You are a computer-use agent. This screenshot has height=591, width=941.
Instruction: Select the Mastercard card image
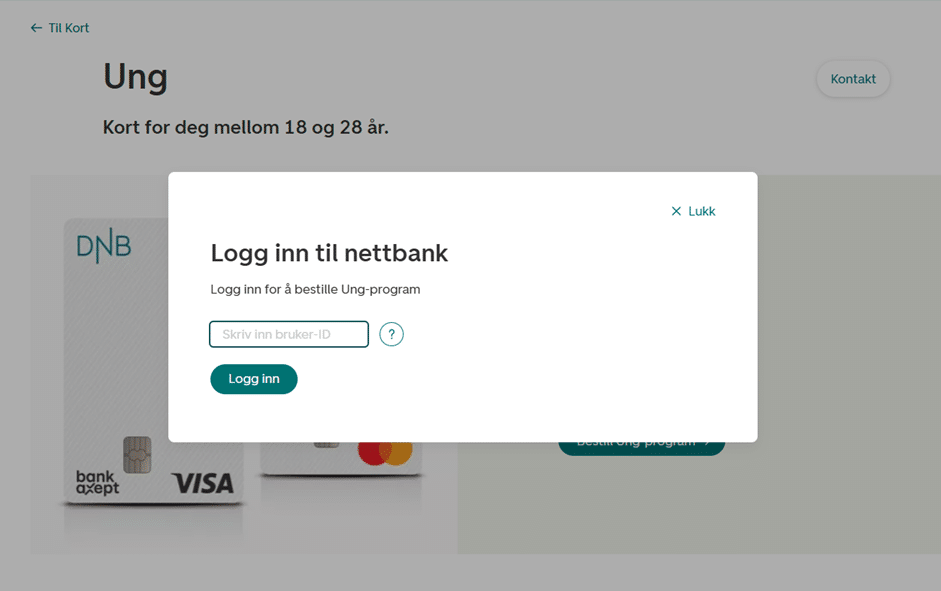(x=341, y=458)
